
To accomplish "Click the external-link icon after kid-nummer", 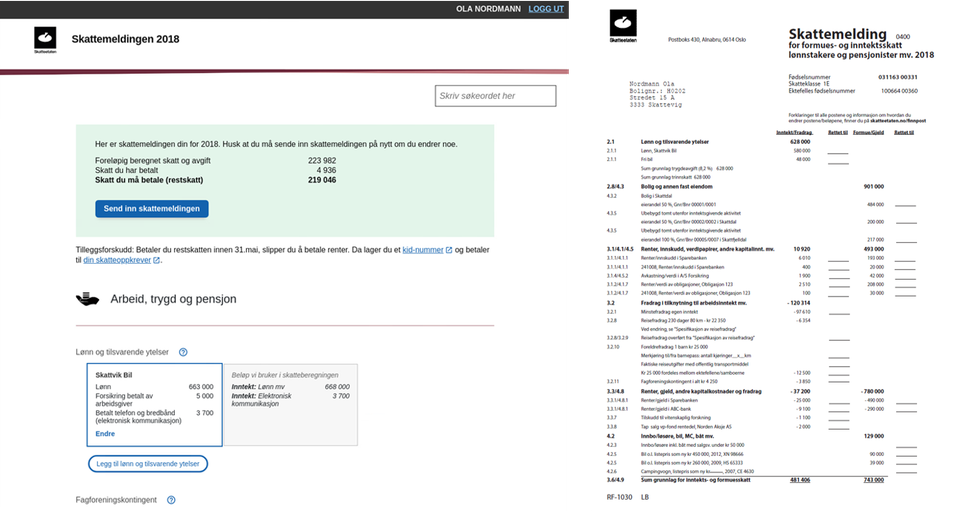I will (449, 249).
